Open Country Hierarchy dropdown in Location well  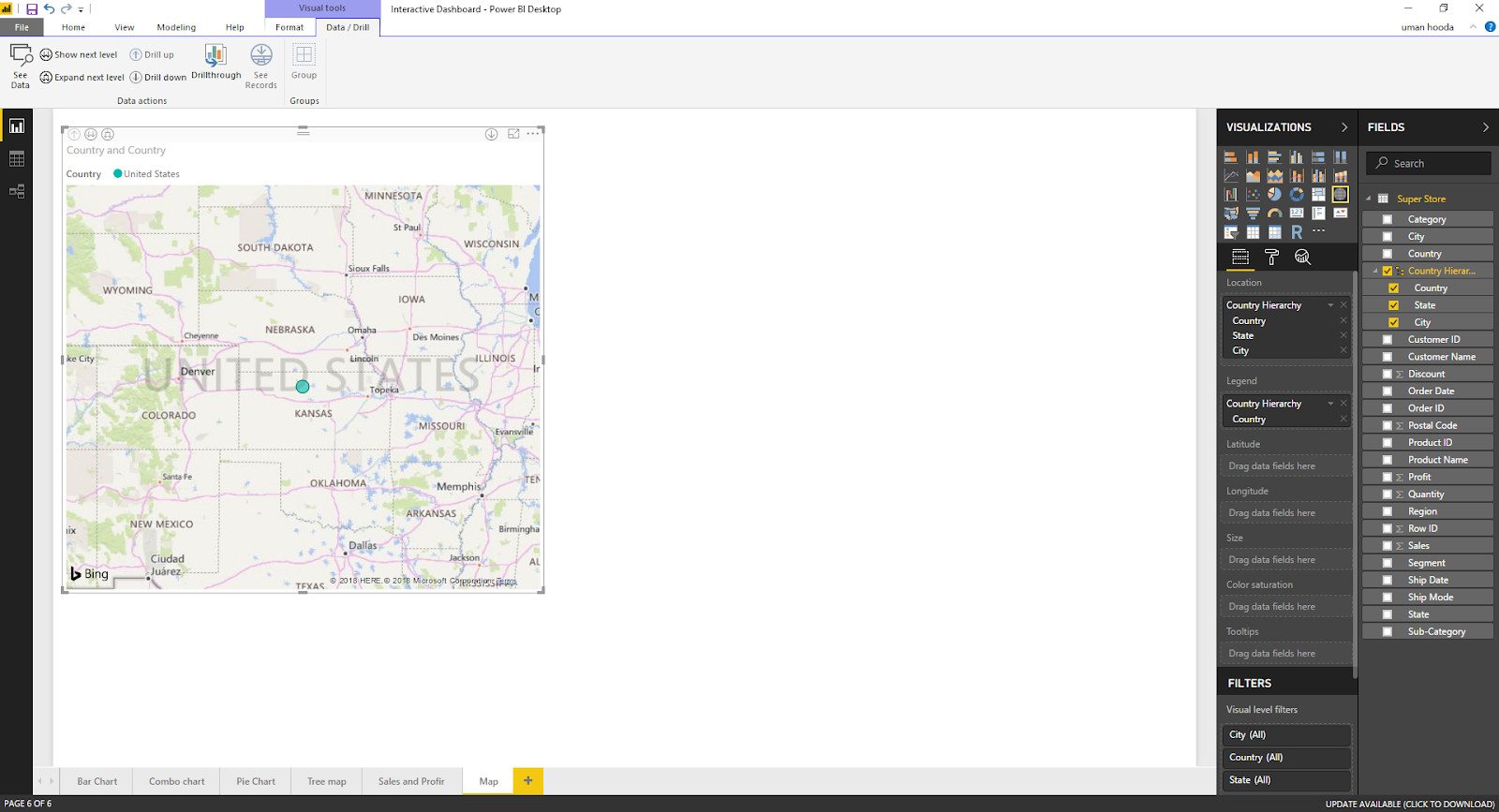tap(1330, 305)
